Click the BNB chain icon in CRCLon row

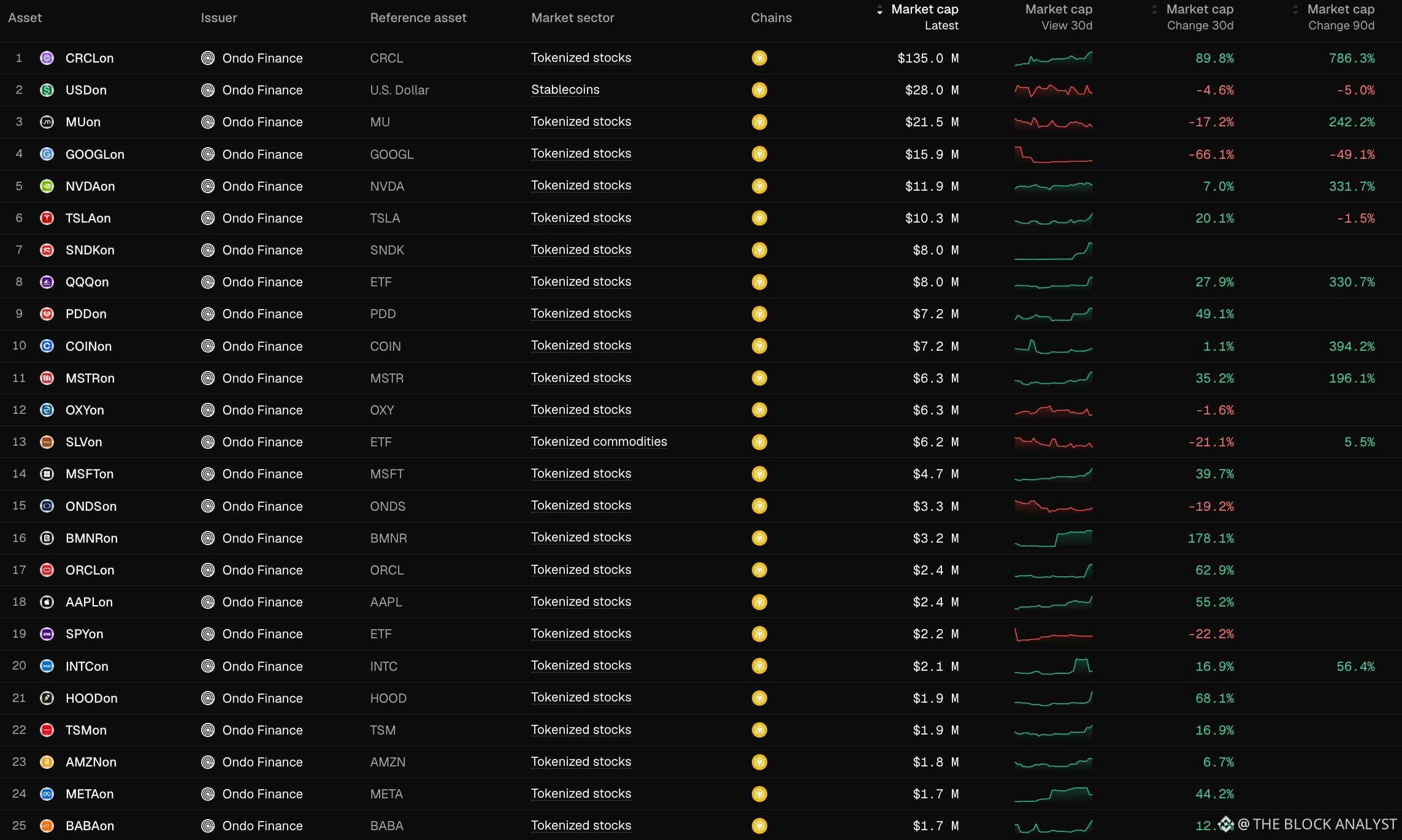tap(759, 58)
